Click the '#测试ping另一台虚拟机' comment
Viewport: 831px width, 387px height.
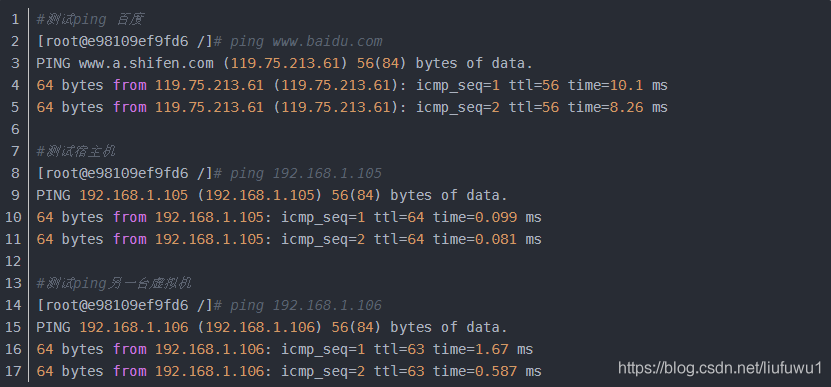click(x=113, y=284)
